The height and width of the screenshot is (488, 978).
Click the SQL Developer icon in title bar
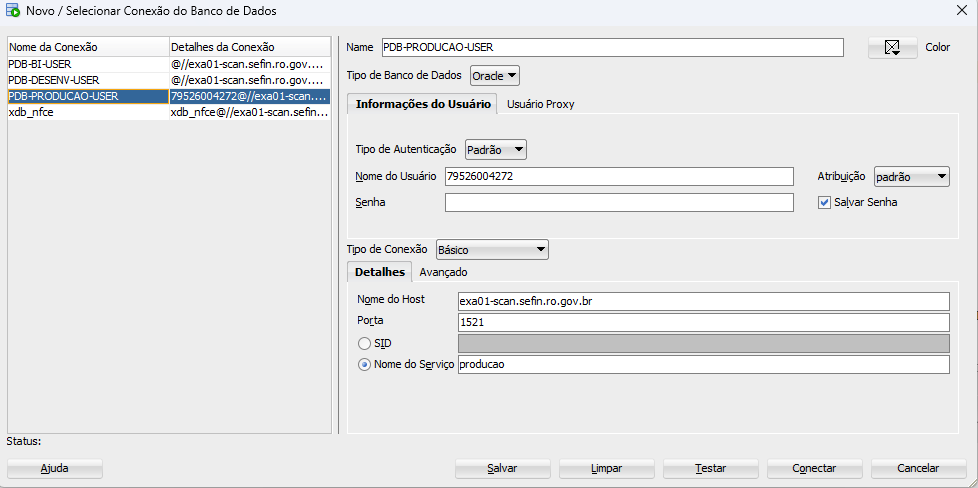click(x=14, y=11)
